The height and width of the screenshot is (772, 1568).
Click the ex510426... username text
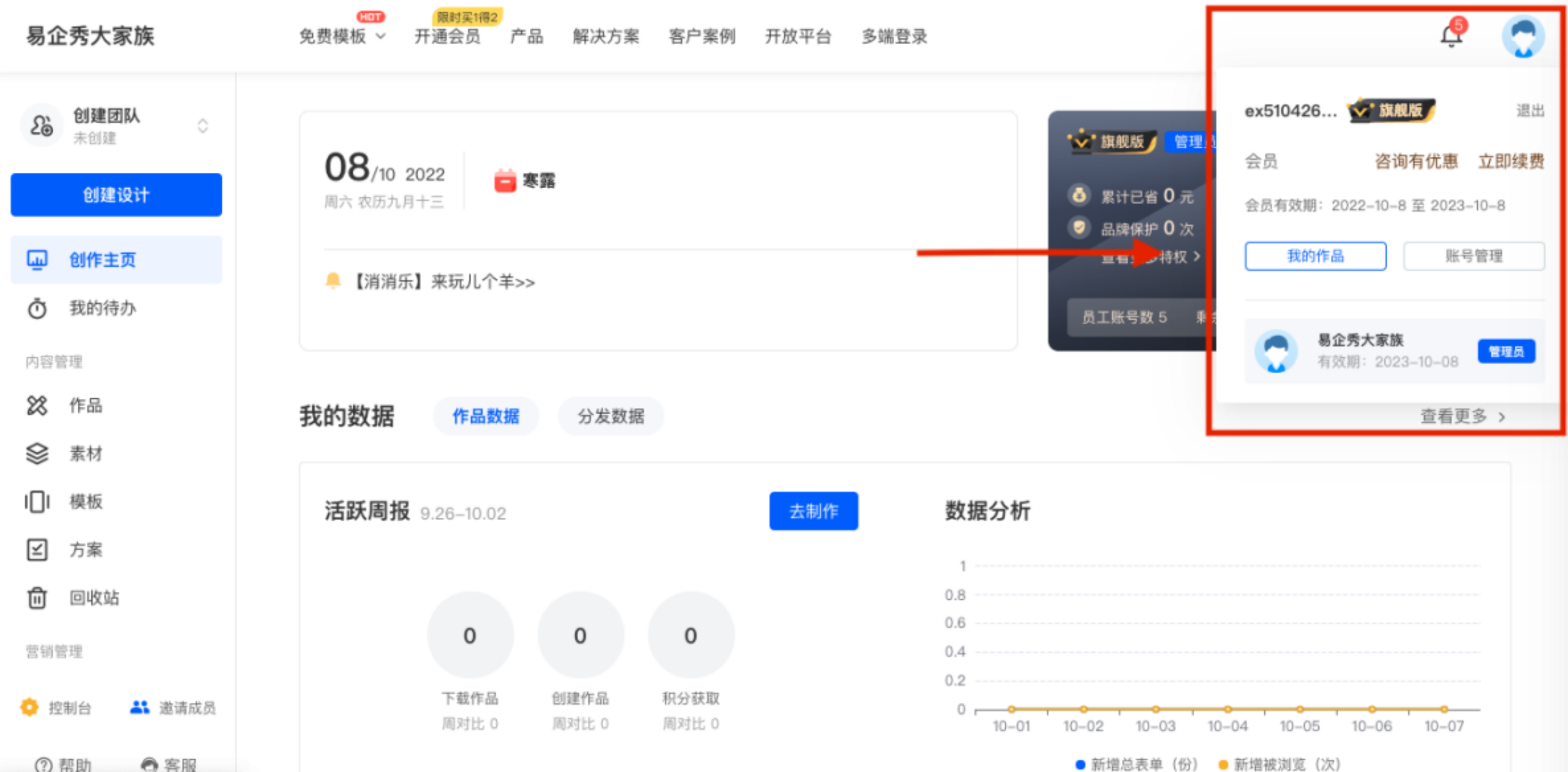pyautogui.click(x=1291, y=111)
